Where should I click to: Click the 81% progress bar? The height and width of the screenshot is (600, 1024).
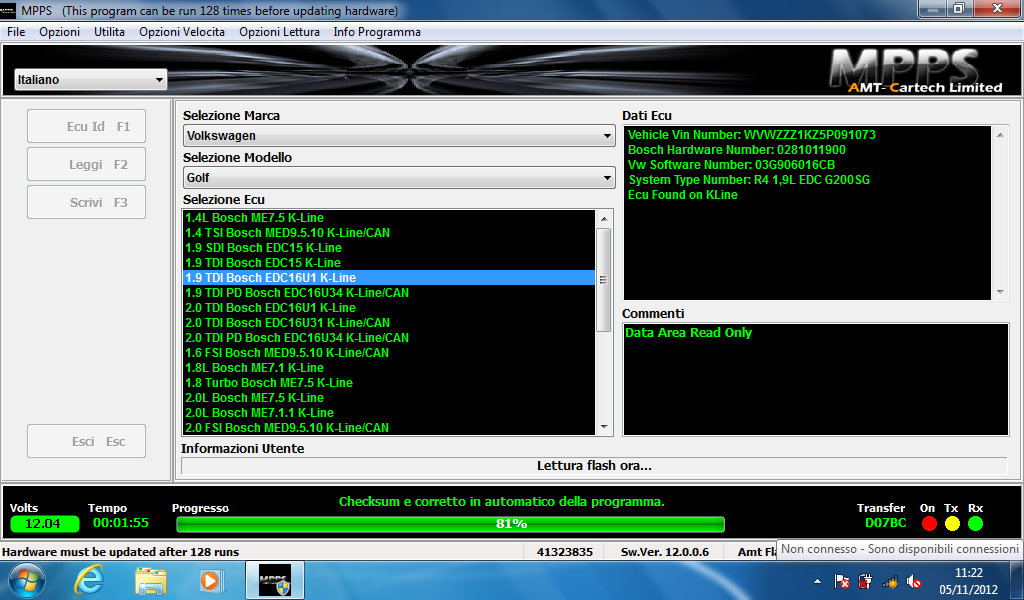[451, 524]
